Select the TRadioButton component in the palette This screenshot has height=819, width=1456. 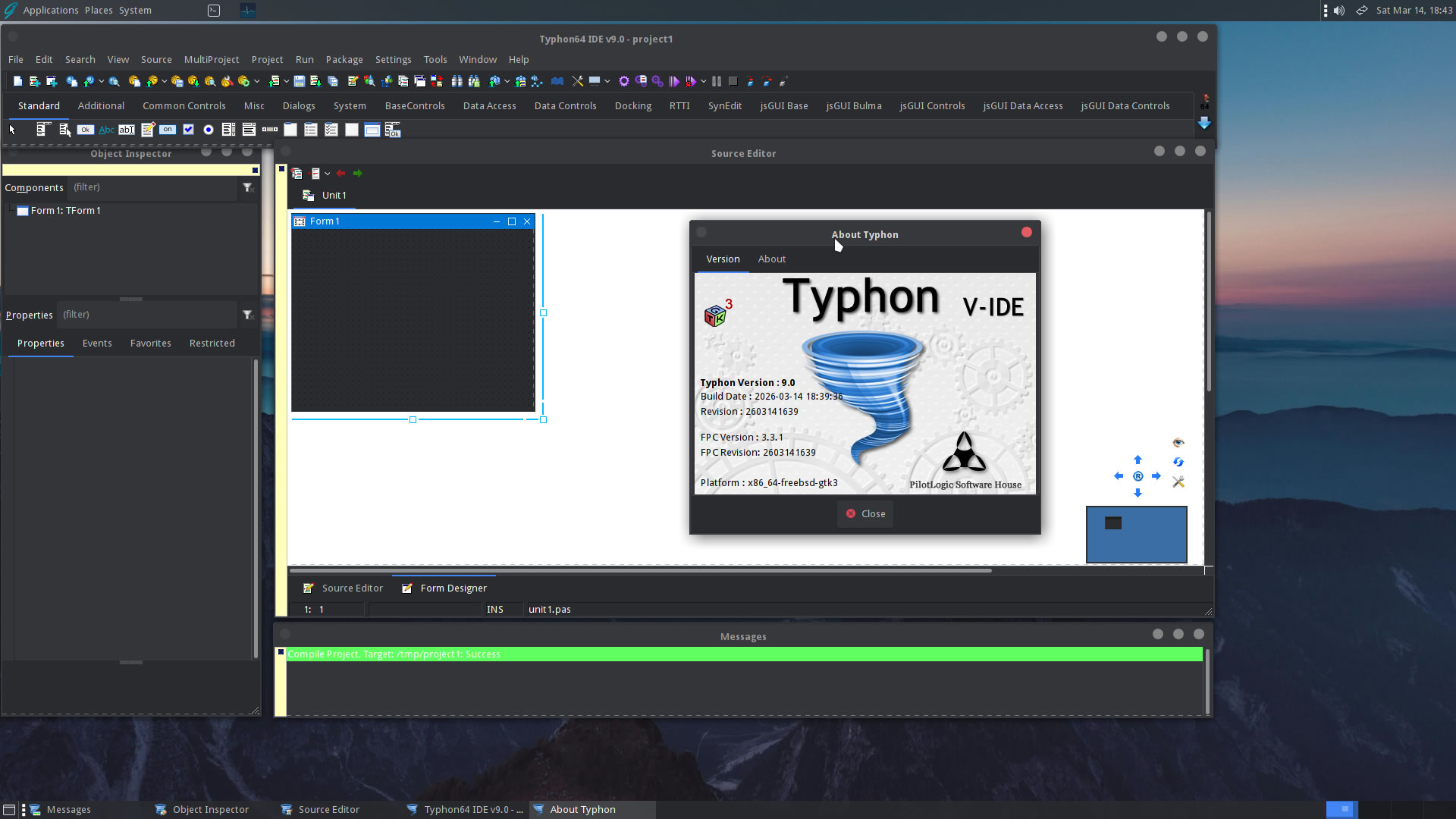point(209,130)
